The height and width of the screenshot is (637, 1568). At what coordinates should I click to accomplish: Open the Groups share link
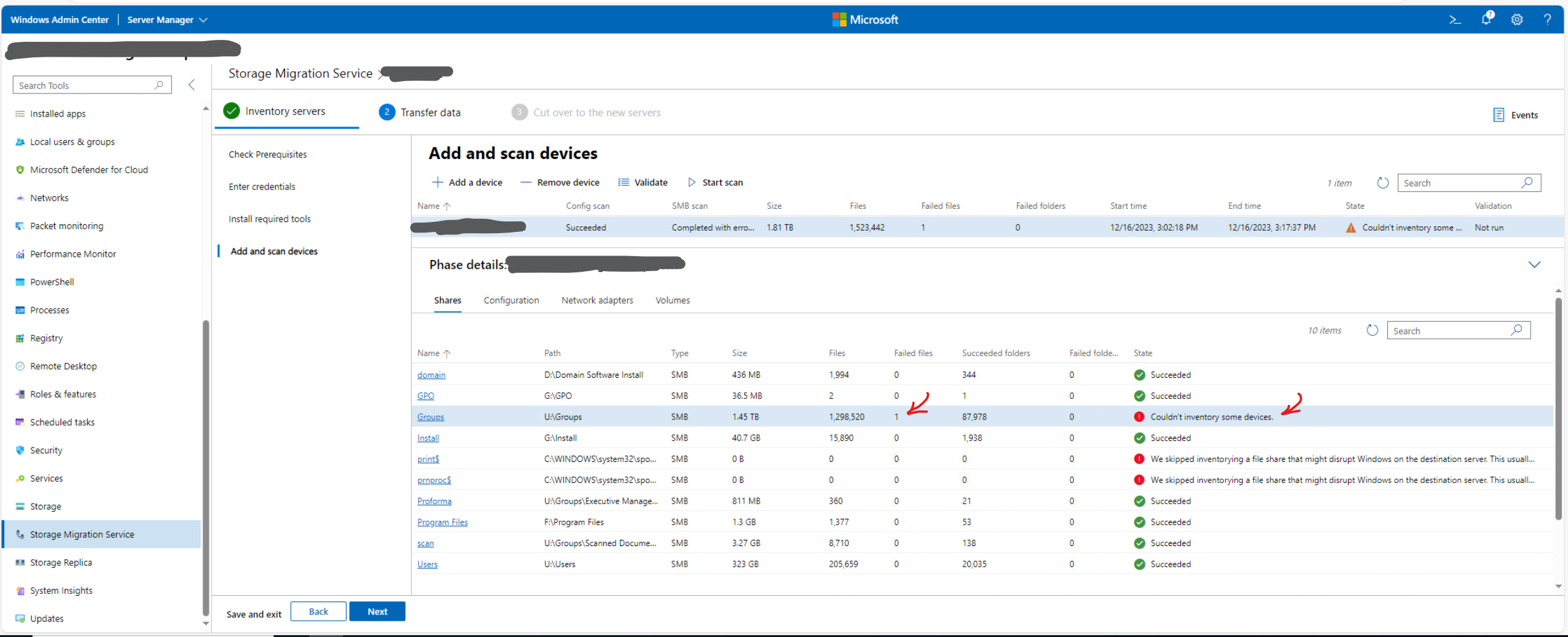(x=430, y=417)
